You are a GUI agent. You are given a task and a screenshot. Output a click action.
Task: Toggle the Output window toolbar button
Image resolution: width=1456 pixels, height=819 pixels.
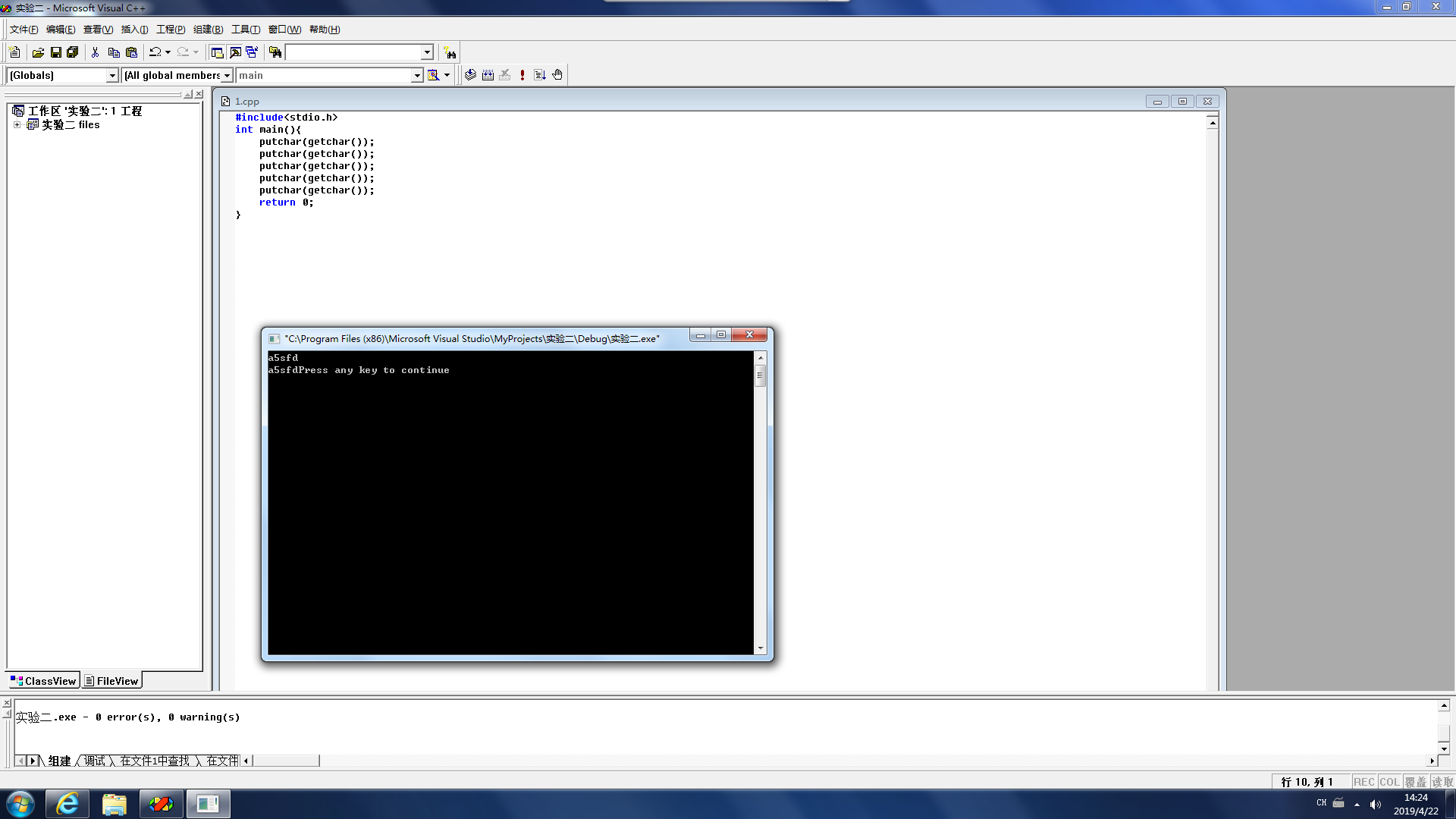point(235,52)
